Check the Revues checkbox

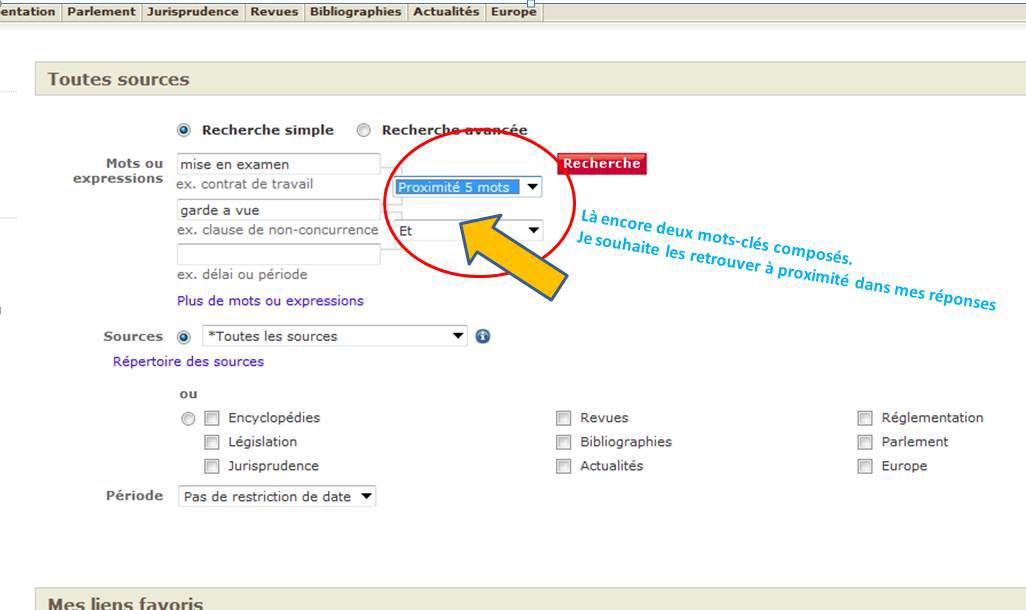click(x=564, y=418)
